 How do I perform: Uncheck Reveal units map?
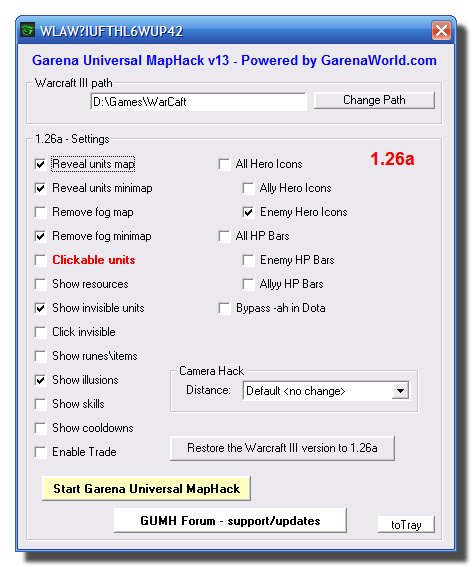click(41, 164)
